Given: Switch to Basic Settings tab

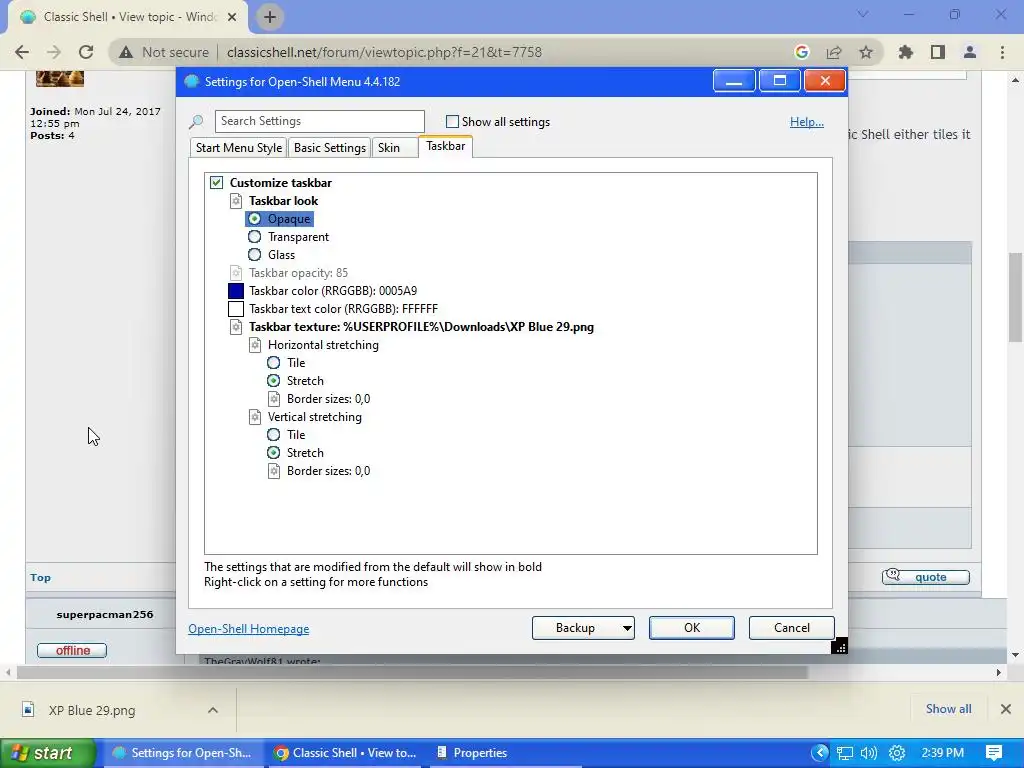Looking at the screenshot, I should coord(330,148).
